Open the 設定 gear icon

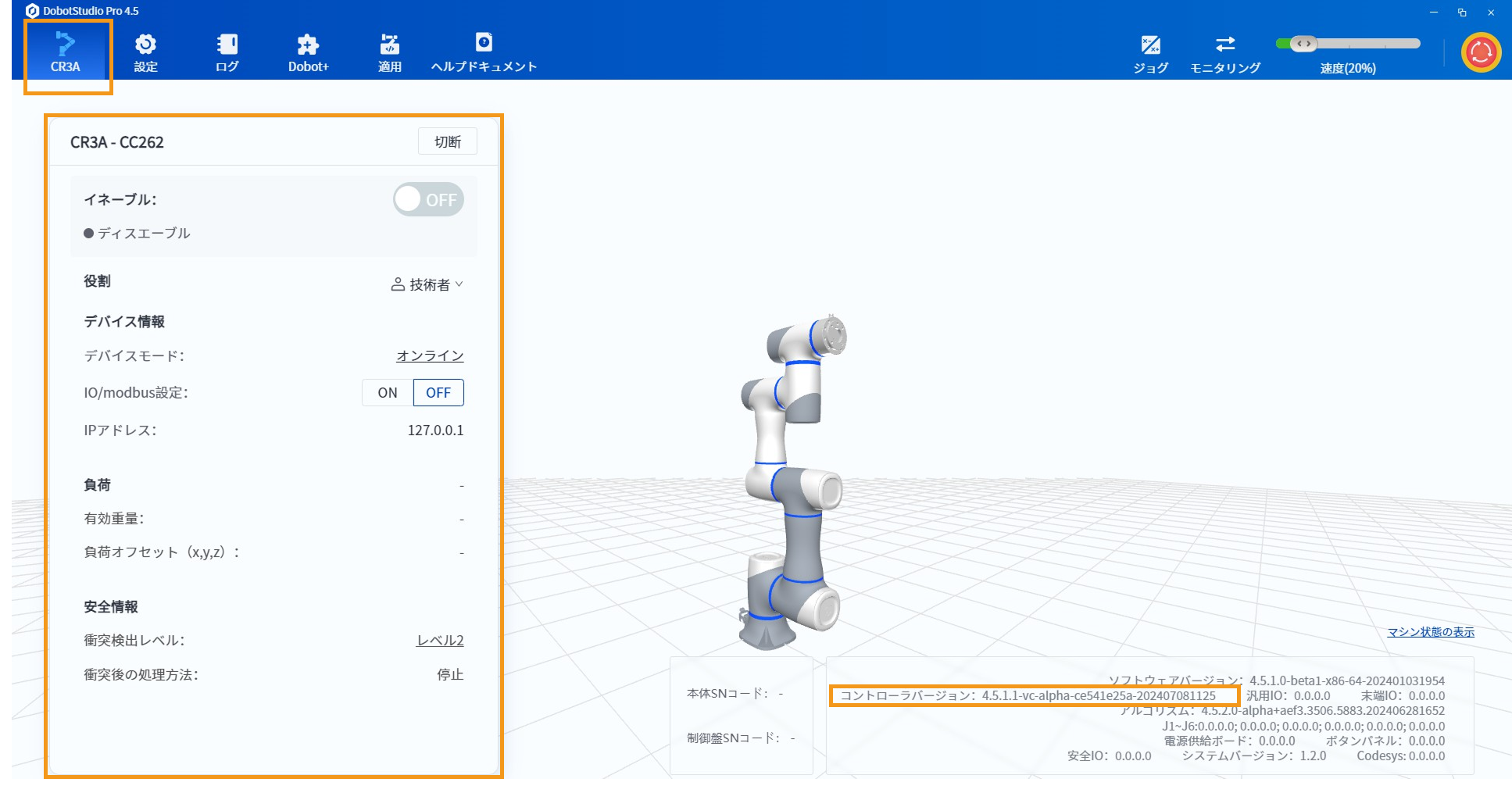click(x=145, y=52)
